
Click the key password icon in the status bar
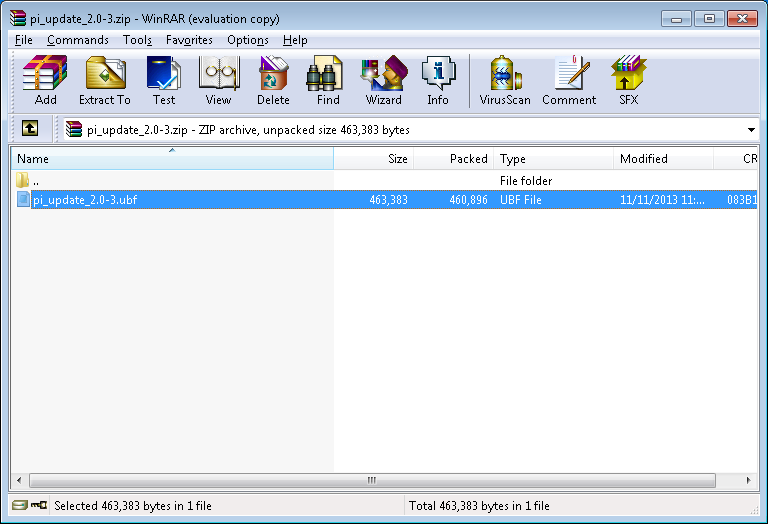click(x=39, y=505)
